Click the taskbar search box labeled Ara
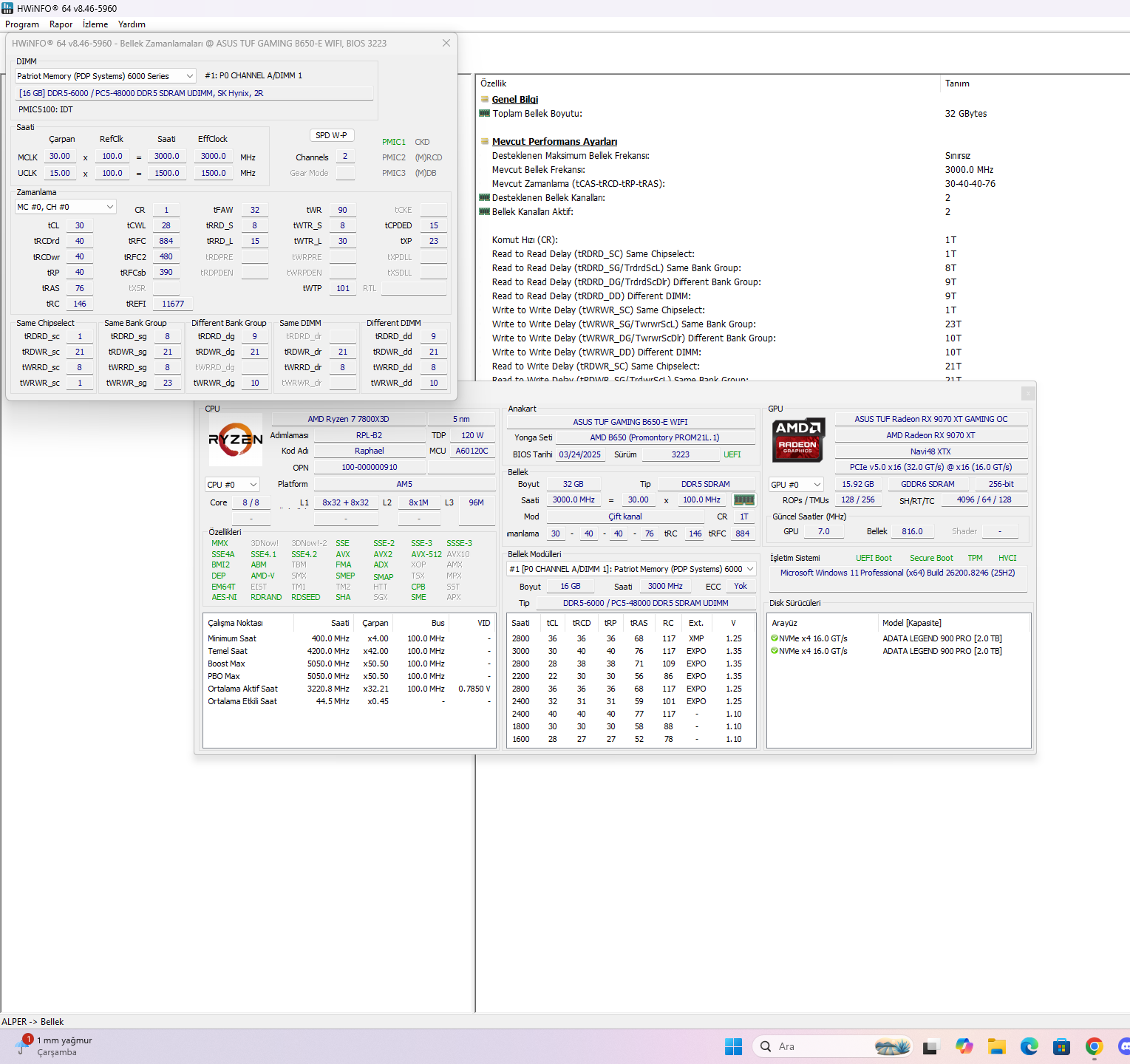Viewport: 1130px width, 1064px height. (x=833, y=1046)
